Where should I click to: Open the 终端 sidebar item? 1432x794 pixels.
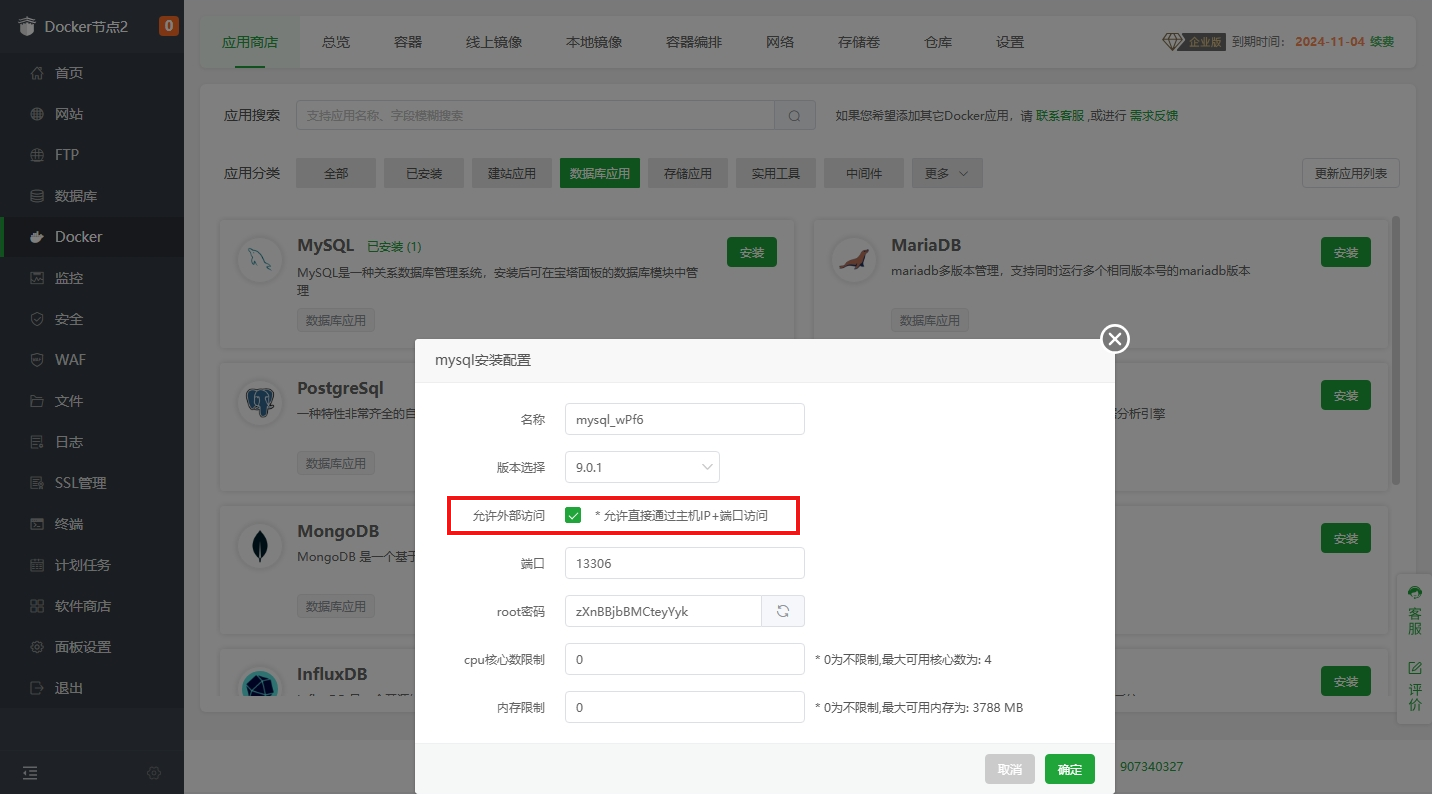(x=92, y=524)
